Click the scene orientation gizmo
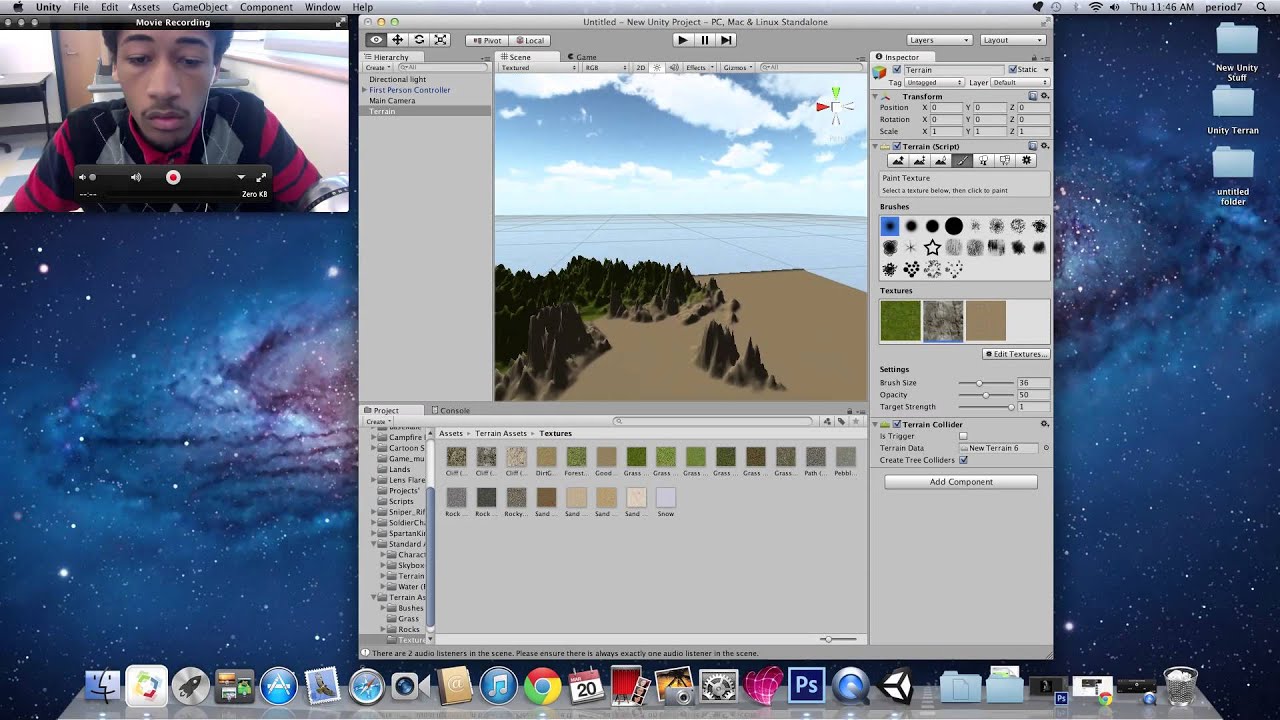 click(836, 107)
